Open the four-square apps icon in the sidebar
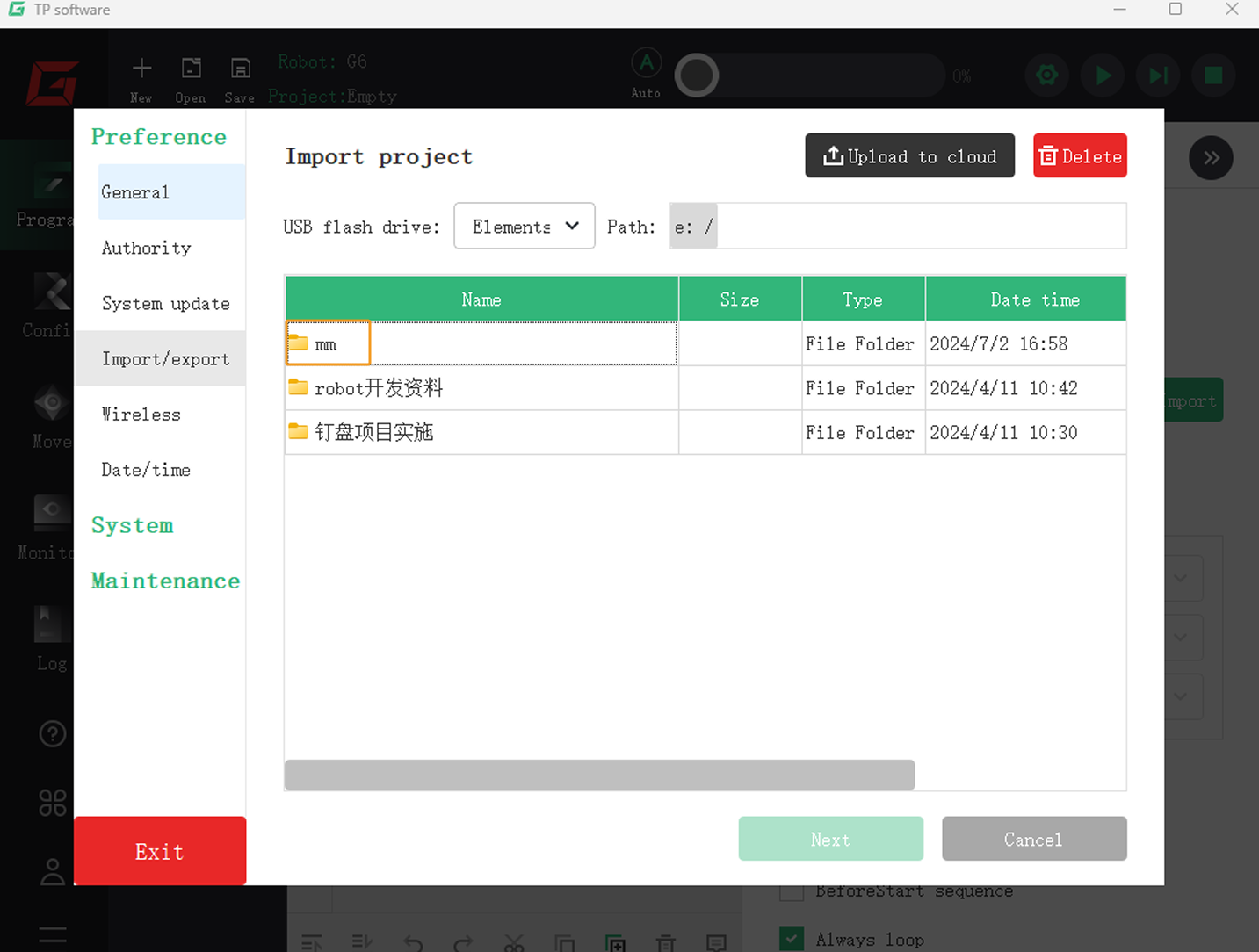 pyautogui.click(x=53, y=803)
